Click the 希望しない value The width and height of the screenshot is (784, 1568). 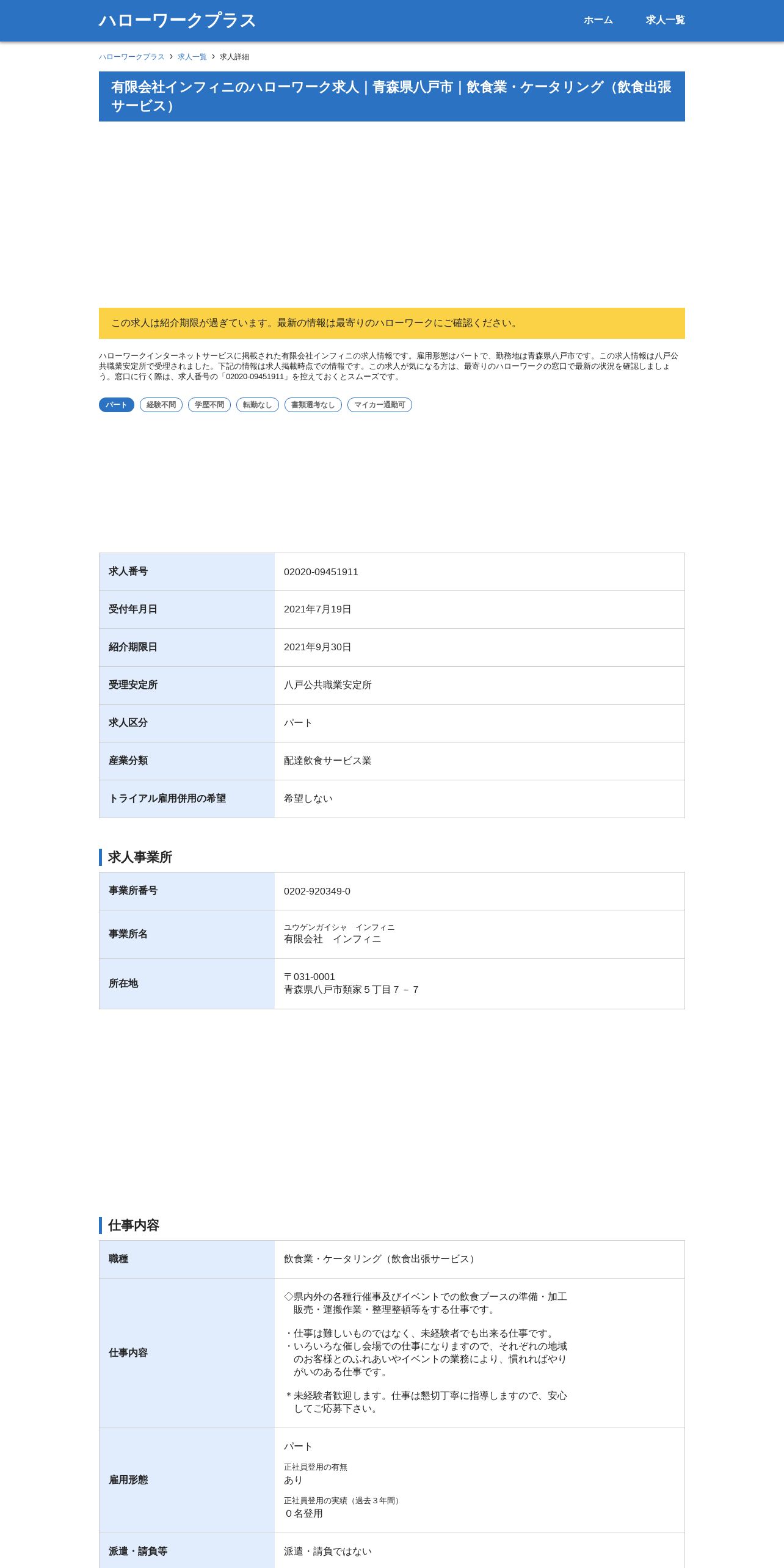(308, 799)
